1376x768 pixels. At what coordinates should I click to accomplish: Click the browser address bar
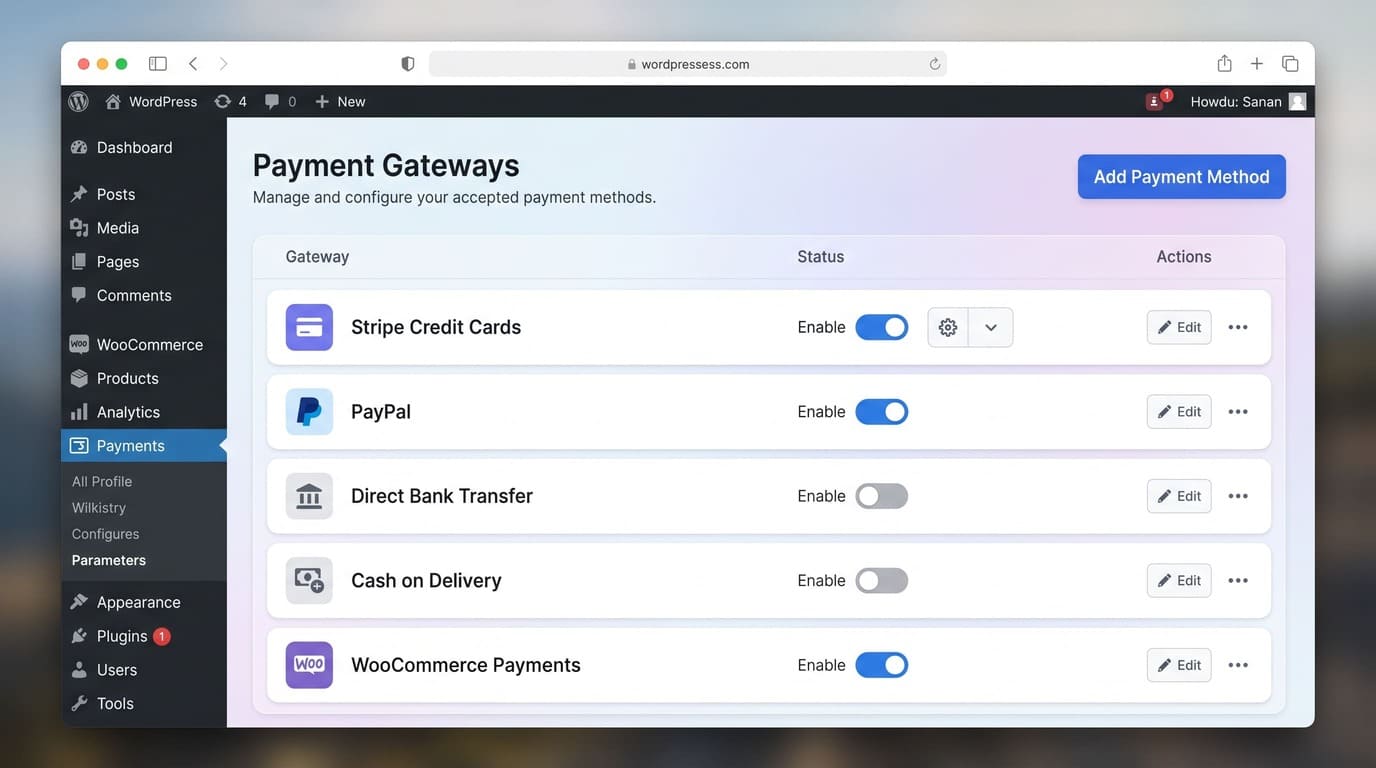click(x=688, y=64)
